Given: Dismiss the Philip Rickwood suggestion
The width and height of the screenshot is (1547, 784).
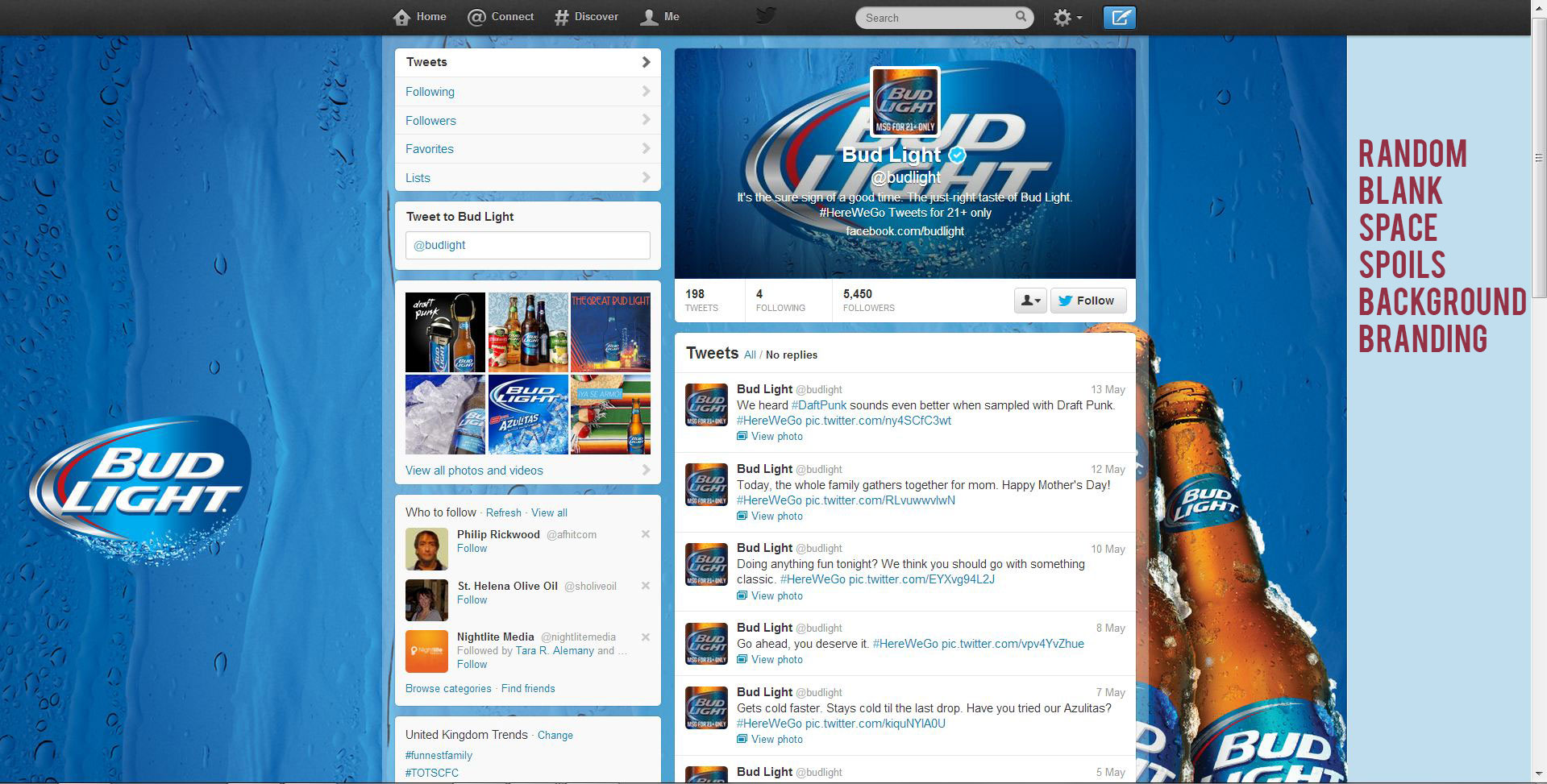Looking at the screenshot, I should tap(646, 534).
